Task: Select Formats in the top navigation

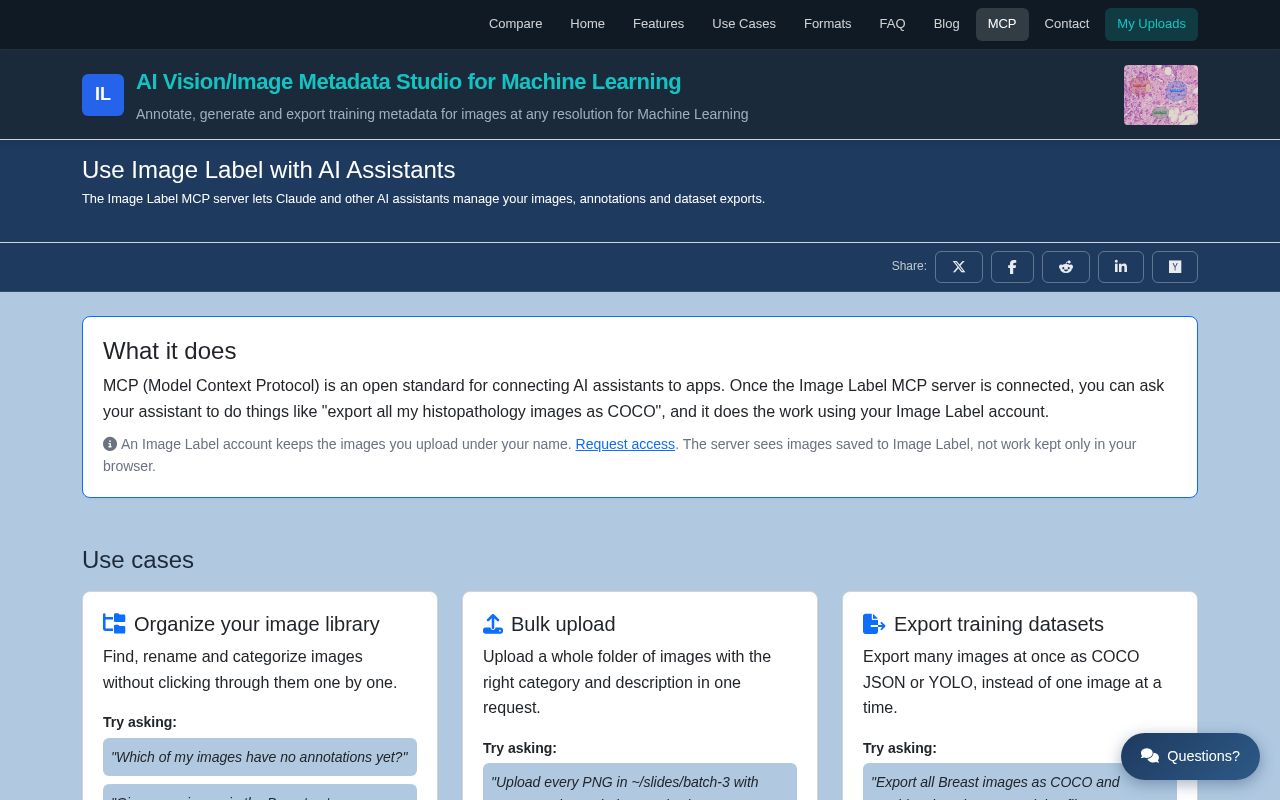Action: [x=828, y=24]
